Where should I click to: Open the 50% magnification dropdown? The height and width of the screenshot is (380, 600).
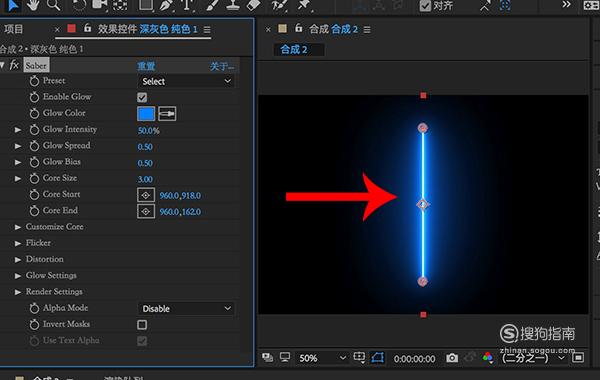pos(323,358)
